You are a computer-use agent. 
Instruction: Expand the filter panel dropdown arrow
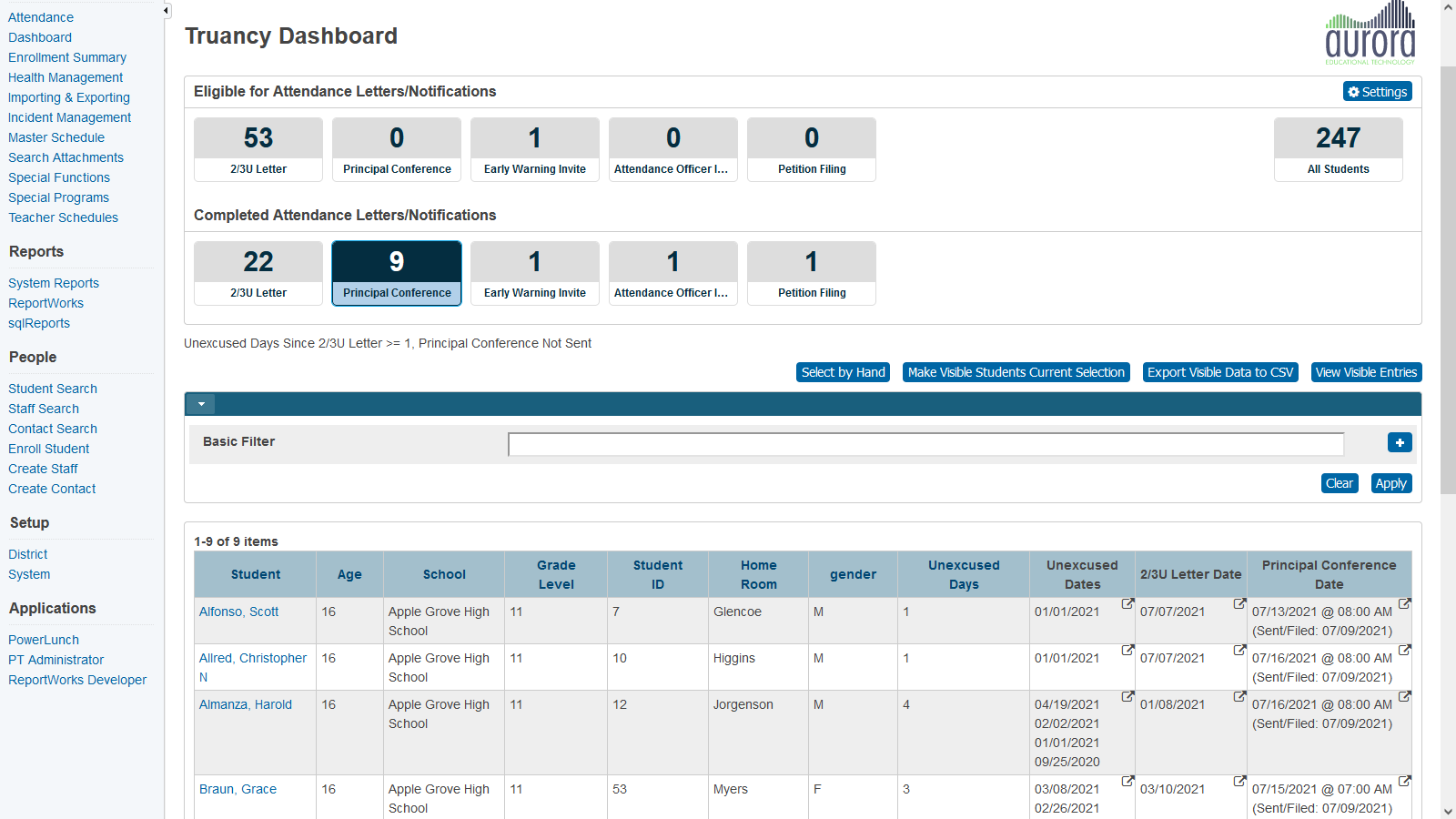[200, 404]
